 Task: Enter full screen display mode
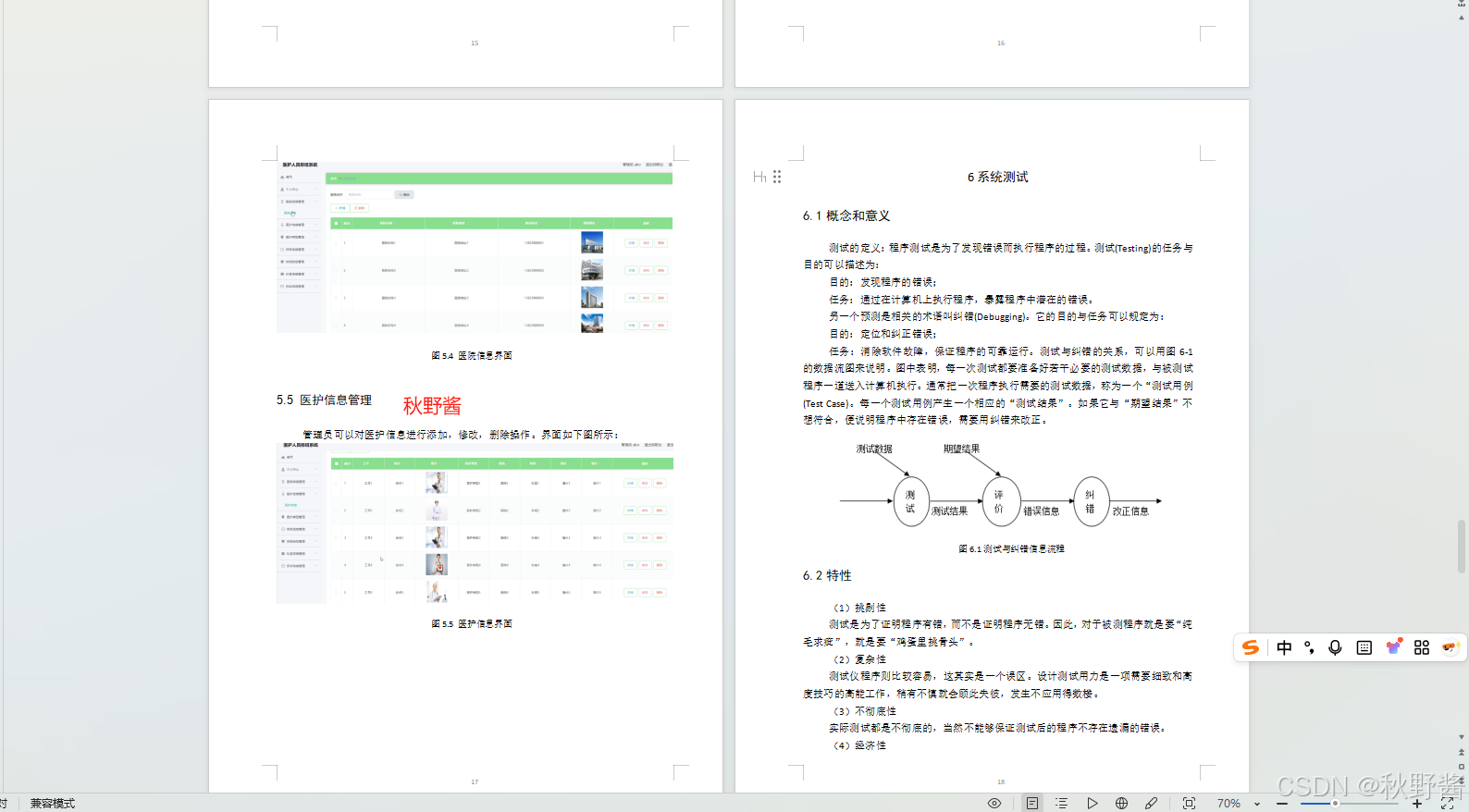click(1447, 804)
